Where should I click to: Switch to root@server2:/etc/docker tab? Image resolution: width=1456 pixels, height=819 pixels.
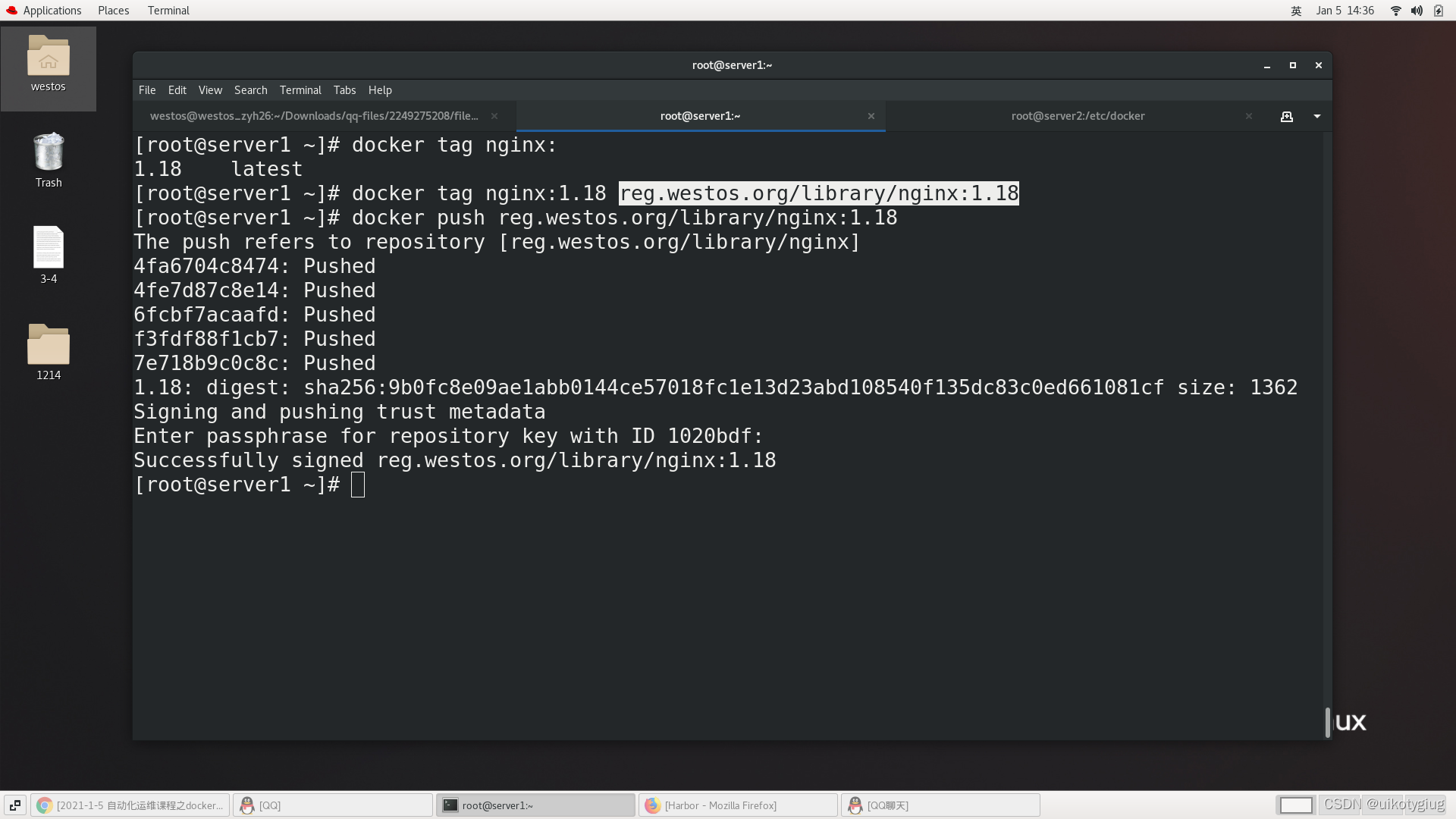coord(1078,115)
